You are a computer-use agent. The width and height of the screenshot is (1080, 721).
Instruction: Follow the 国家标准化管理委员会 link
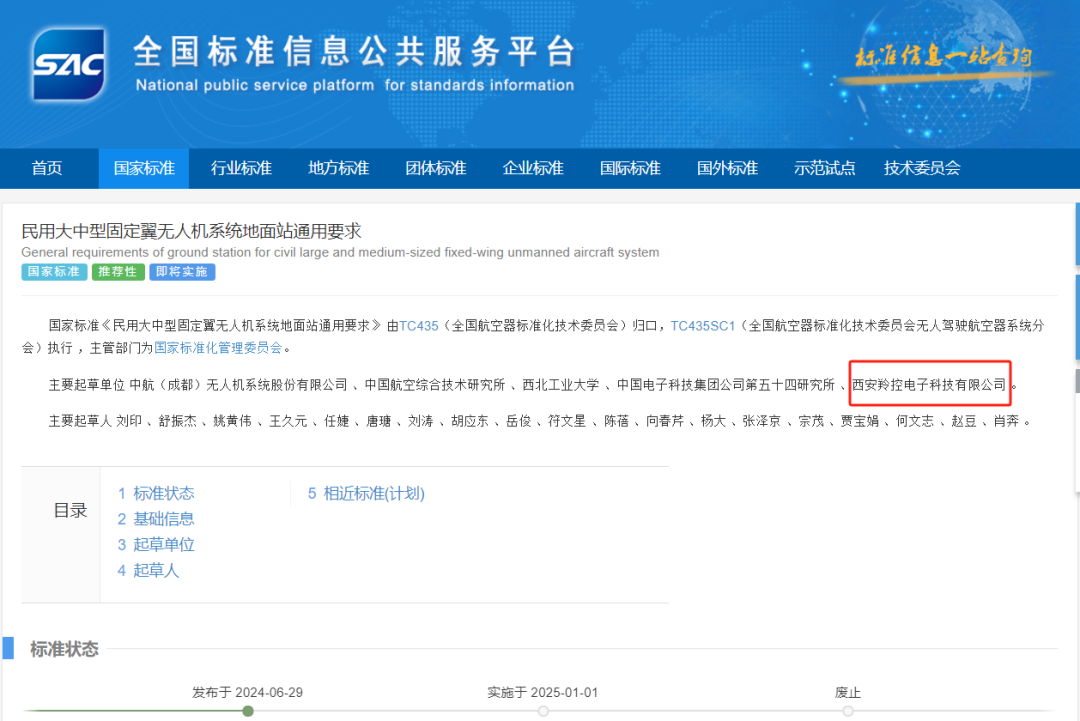tap(218, 348)
